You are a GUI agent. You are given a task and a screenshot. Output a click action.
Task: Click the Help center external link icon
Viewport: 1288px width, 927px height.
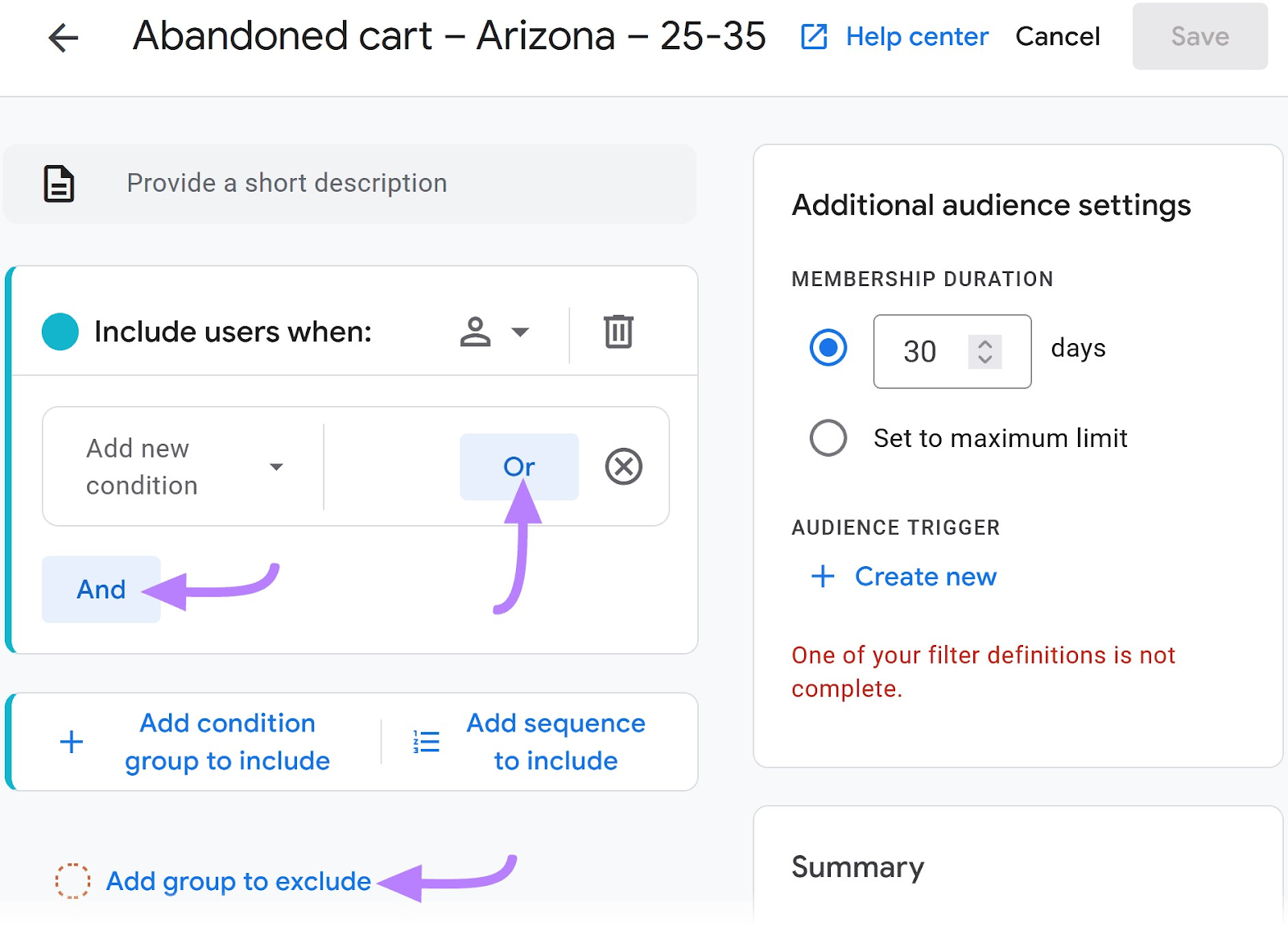pyautogui.click(x=813, y=36)
